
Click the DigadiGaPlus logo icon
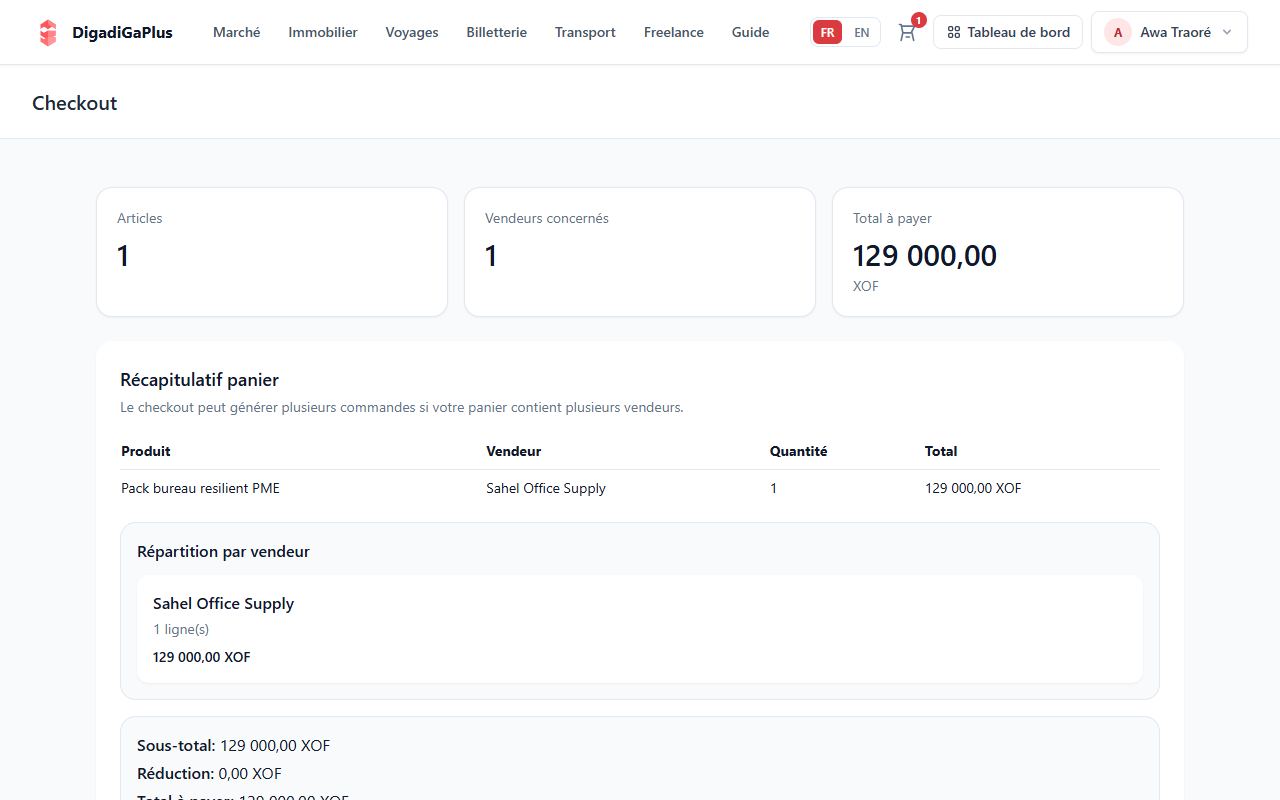point(47,32)
